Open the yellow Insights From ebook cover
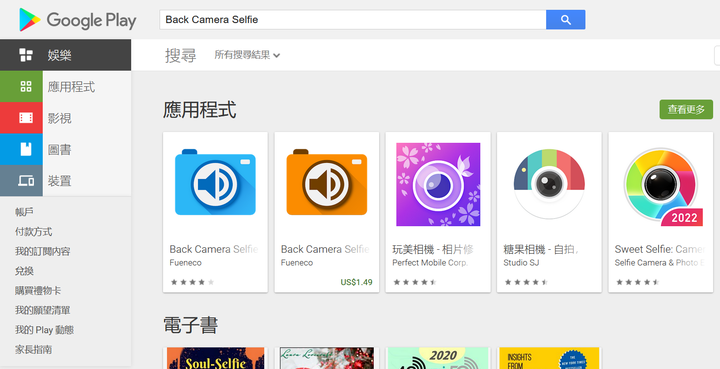 (x=549, y=358)
